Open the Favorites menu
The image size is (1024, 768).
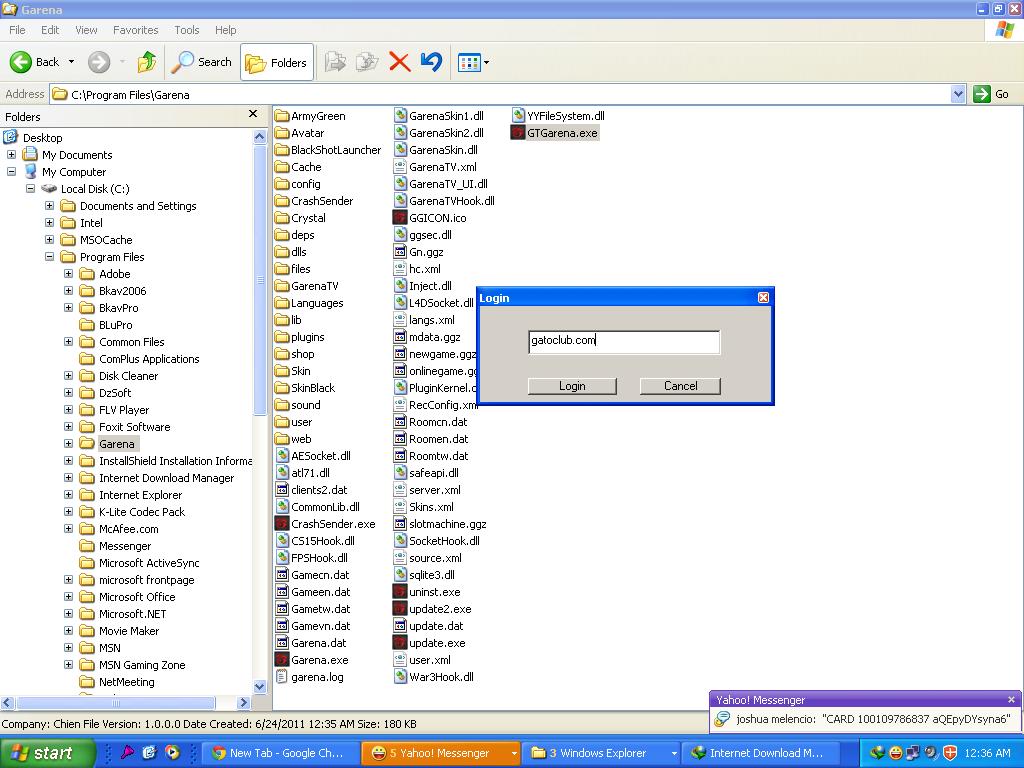(x=135, y=30)
